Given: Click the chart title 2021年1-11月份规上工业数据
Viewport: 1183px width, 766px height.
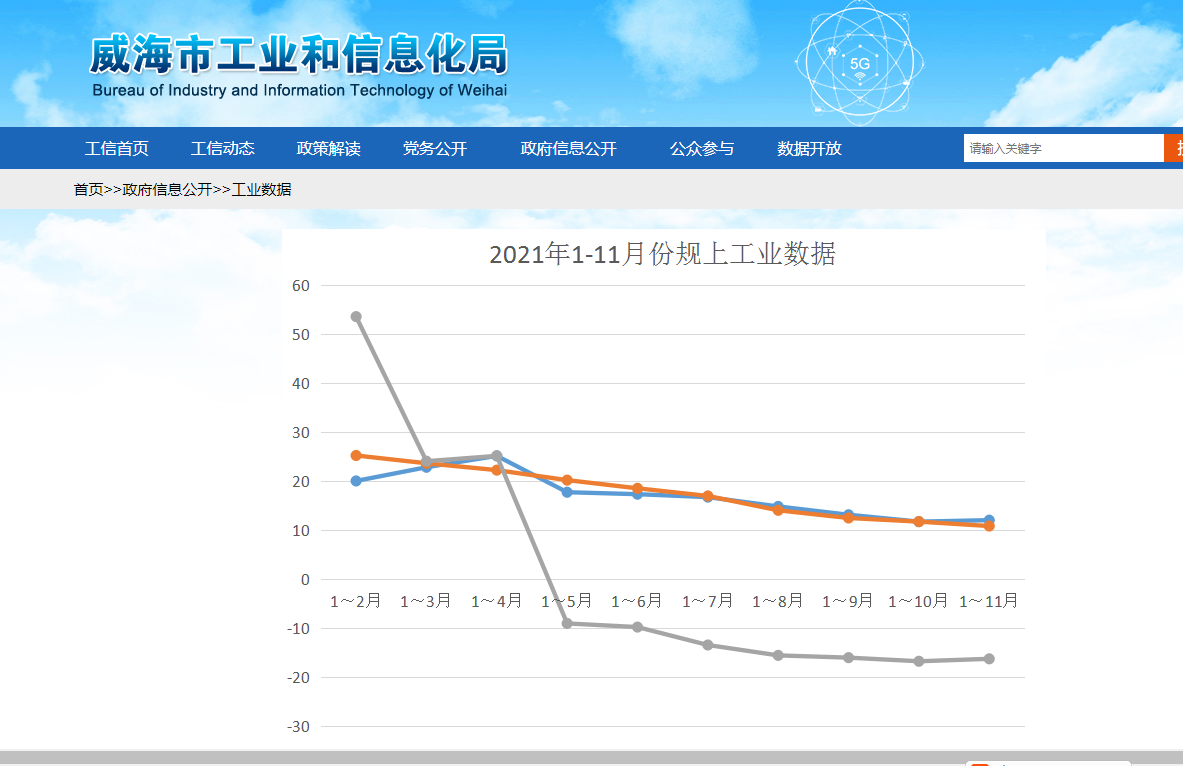Looking at the screenshot, I should (662, 255).
